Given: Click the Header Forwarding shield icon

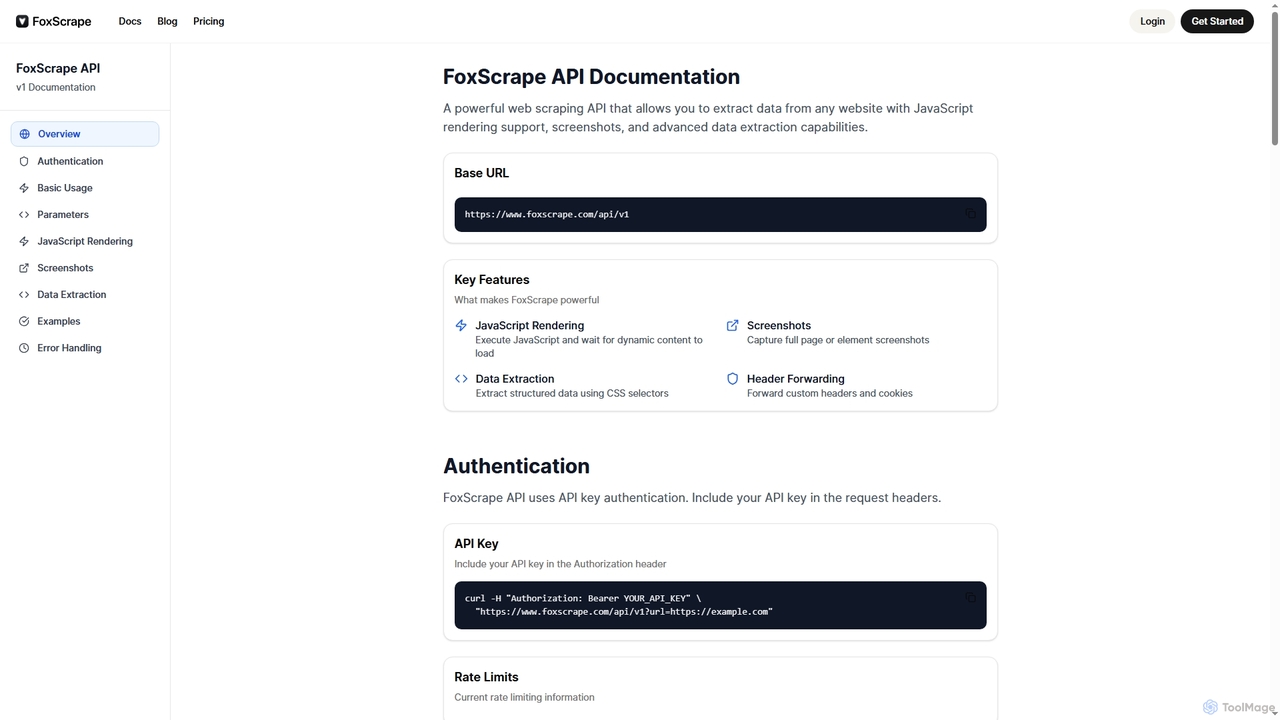Looking at the screenshot, I should coord(732,379).
